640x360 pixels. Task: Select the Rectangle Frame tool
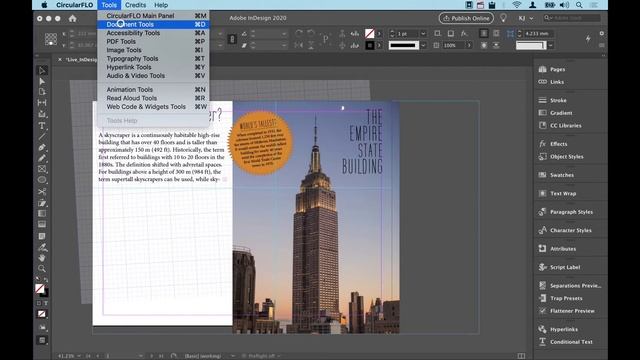42,169
